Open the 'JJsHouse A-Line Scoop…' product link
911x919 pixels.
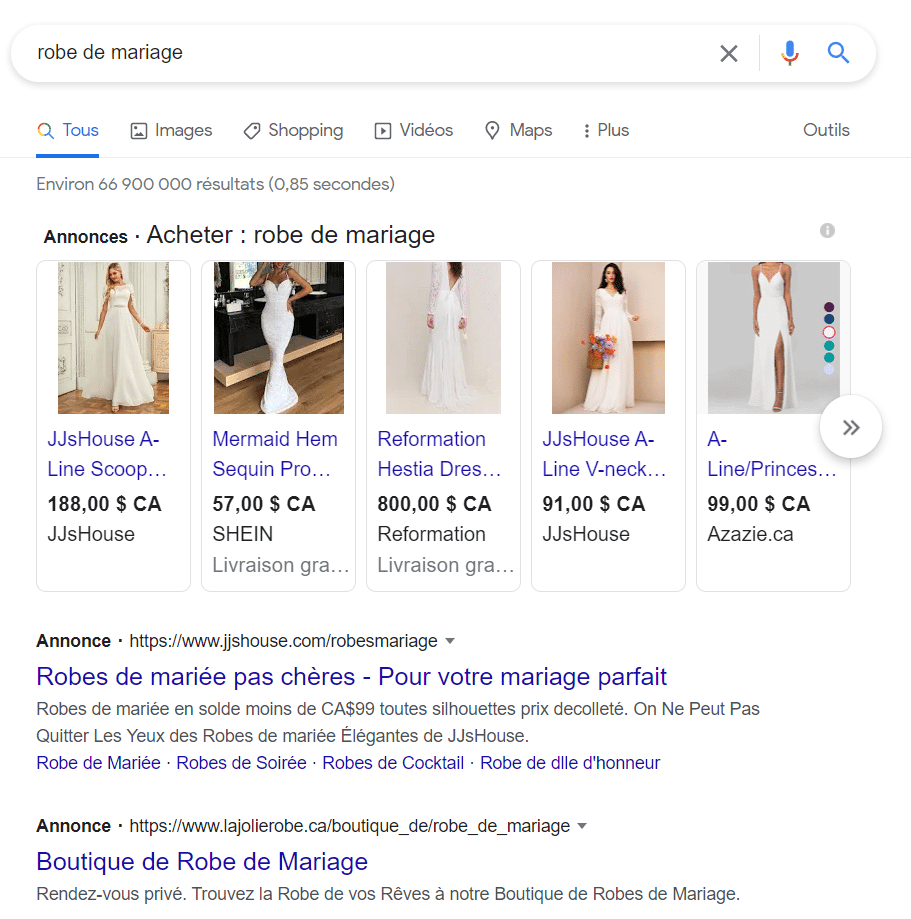(107, 454)
